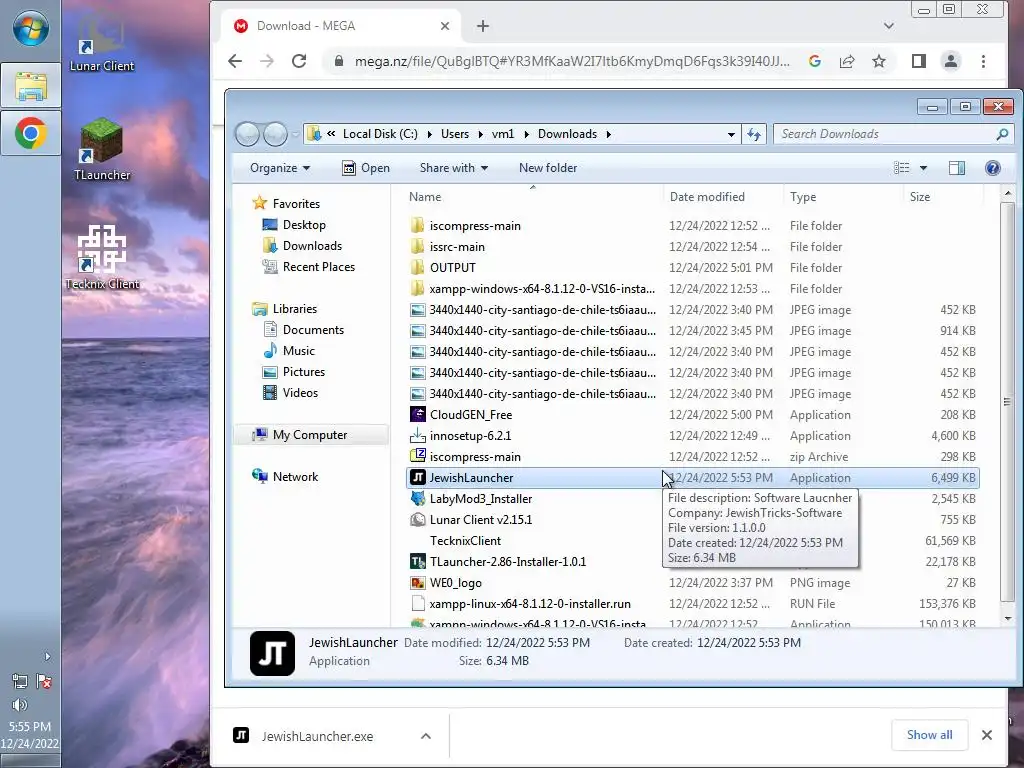Open the address bar history dropdown
Screen dimensions: 1024x768
(731, 135)
